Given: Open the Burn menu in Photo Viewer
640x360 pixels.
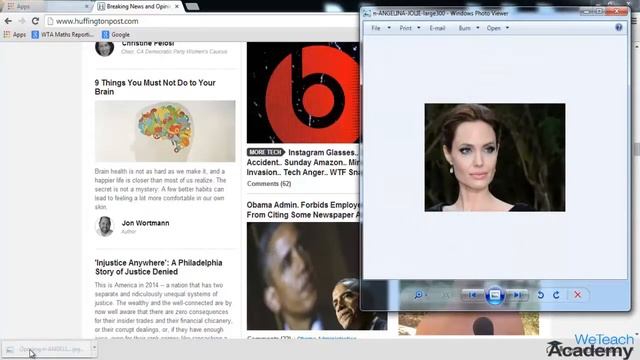Looking at the screenshot, I should pos(464,28).
